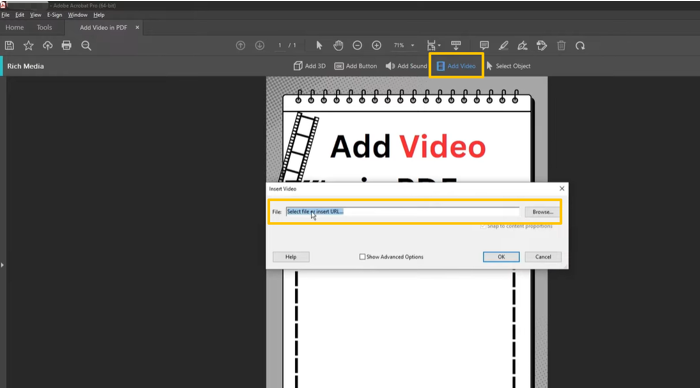Confirm with OK button
The height and width of the screenshot is (388, 700).
501,257
